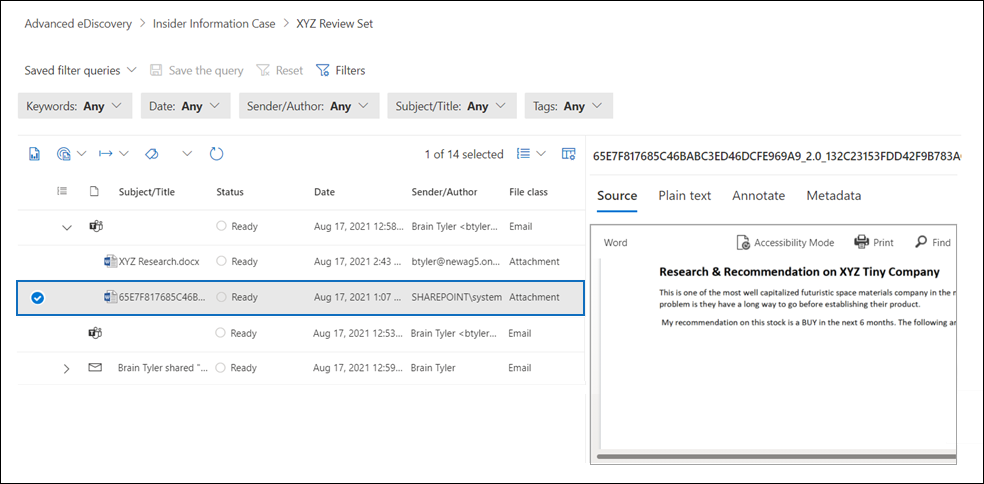Open the analytics dropdown arrow in toolbar
This screenshot has width=984, height=484.
[x=82, y=154]
